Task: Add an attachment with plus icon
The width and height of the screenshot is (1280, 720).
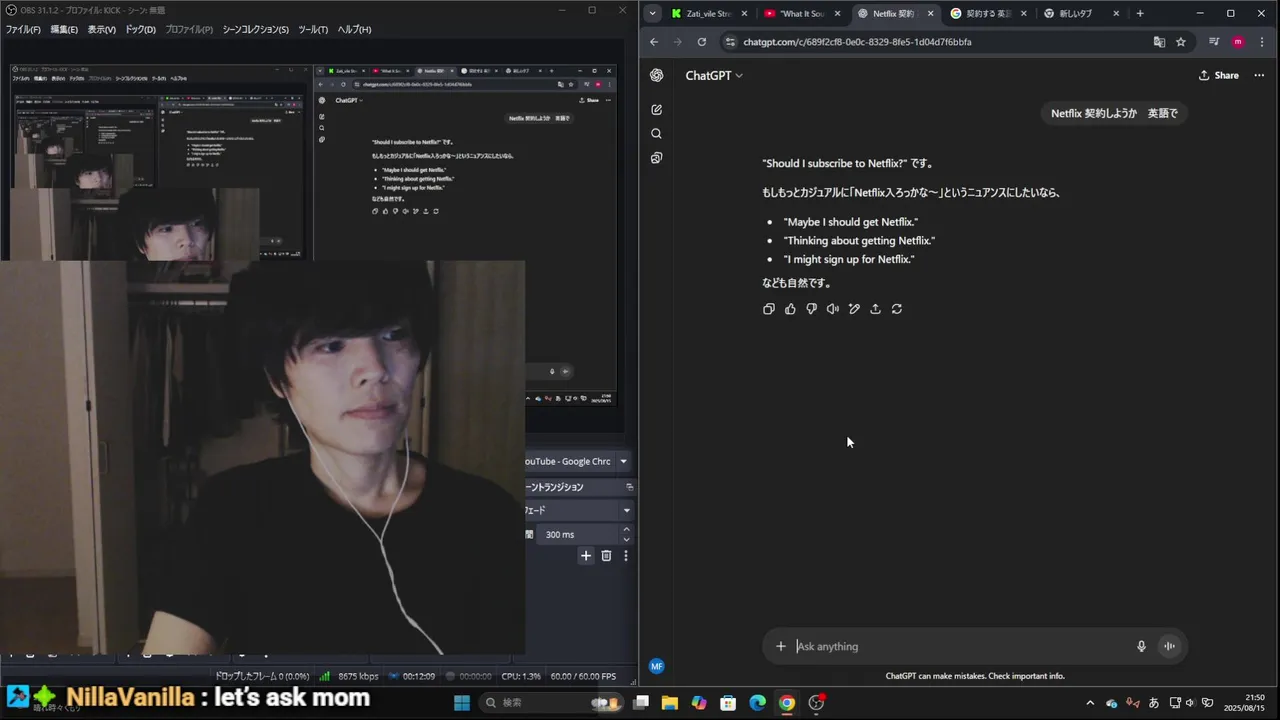Action: click(x=781, y=646)
